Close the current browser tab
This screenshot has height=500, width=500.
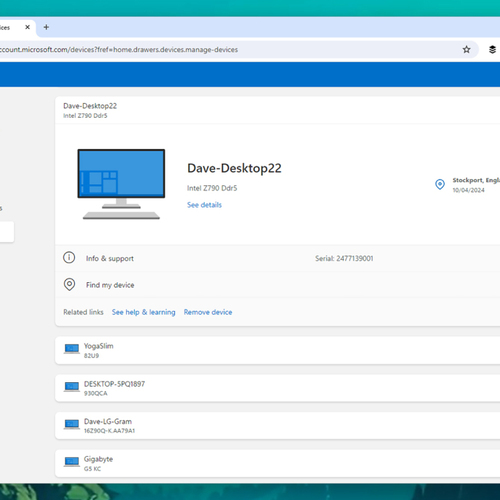(28, 27)
